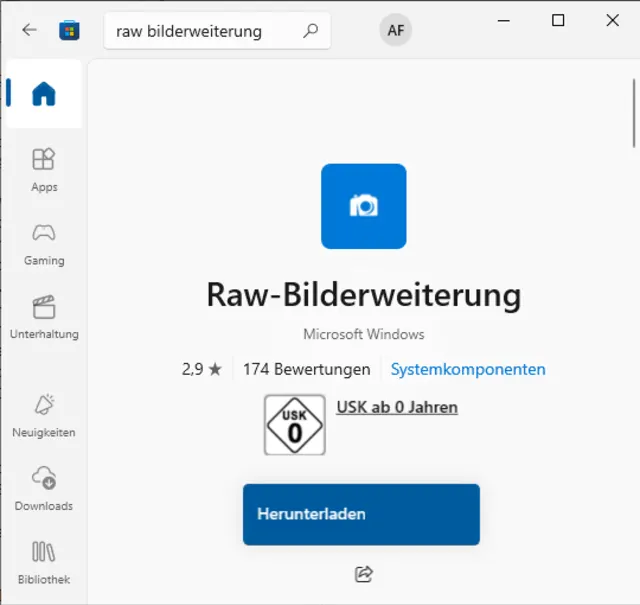Click the Herunterladen button
This screenshot has height=605, width=640.
(x=361, y=514)
